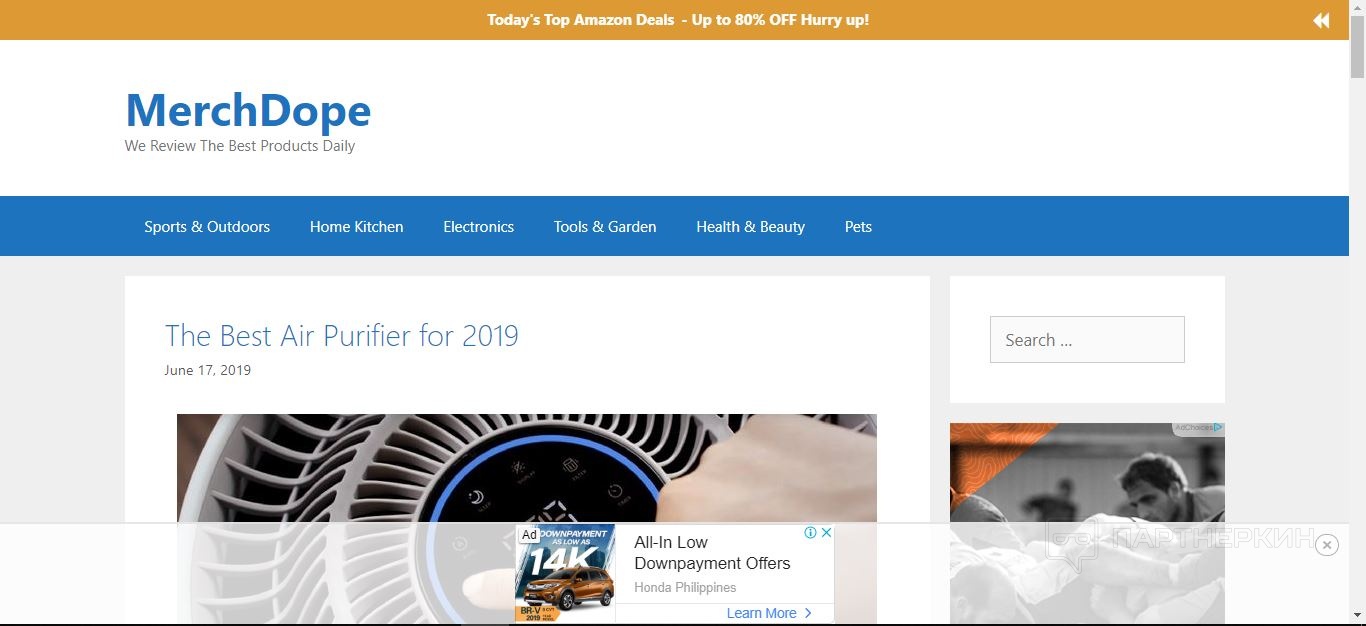The image size is (1366, 626).
Task: Open The Best Air Purifier for 2019 article
Action: click(342, 335)
